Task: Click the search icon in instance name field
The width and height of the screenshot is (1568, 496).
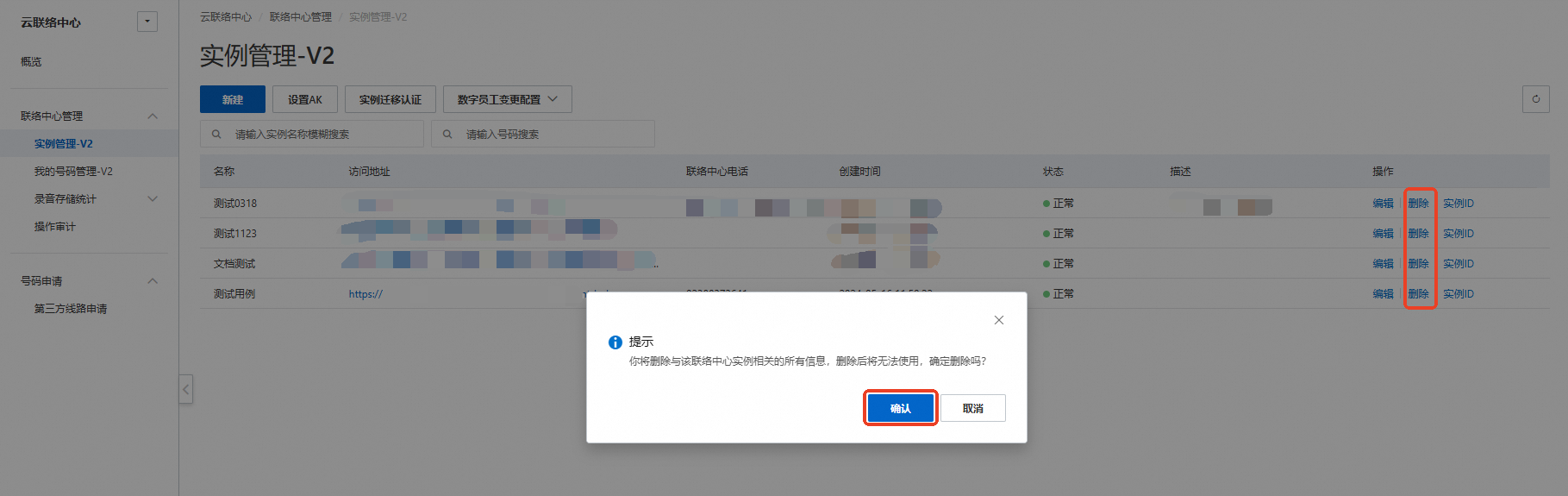Action: coord(216,134)
